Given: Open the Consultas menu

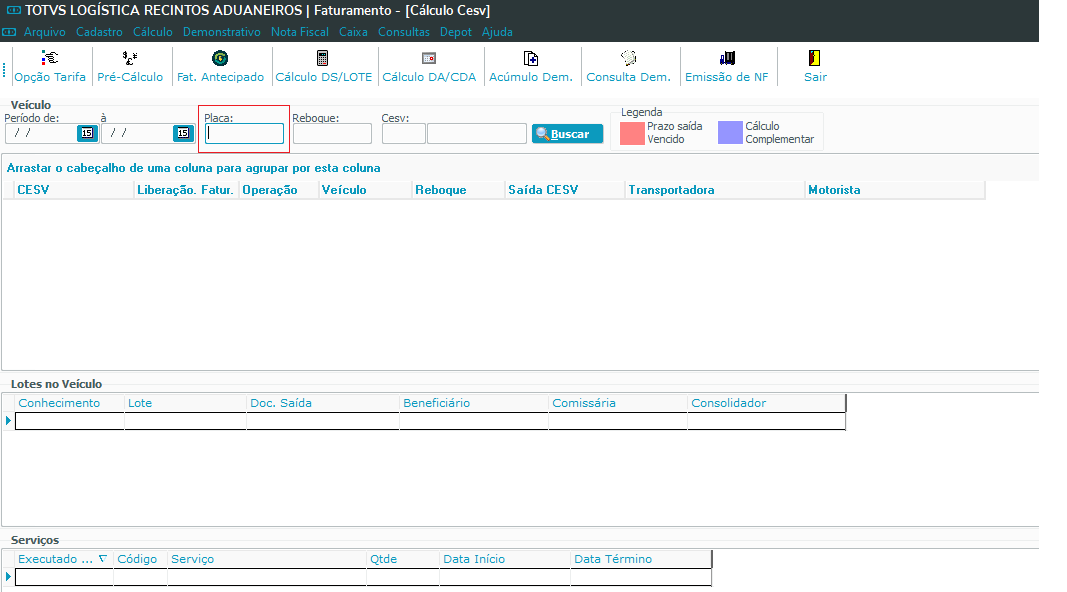Looking at the screenshot, I should coord(404,32).
